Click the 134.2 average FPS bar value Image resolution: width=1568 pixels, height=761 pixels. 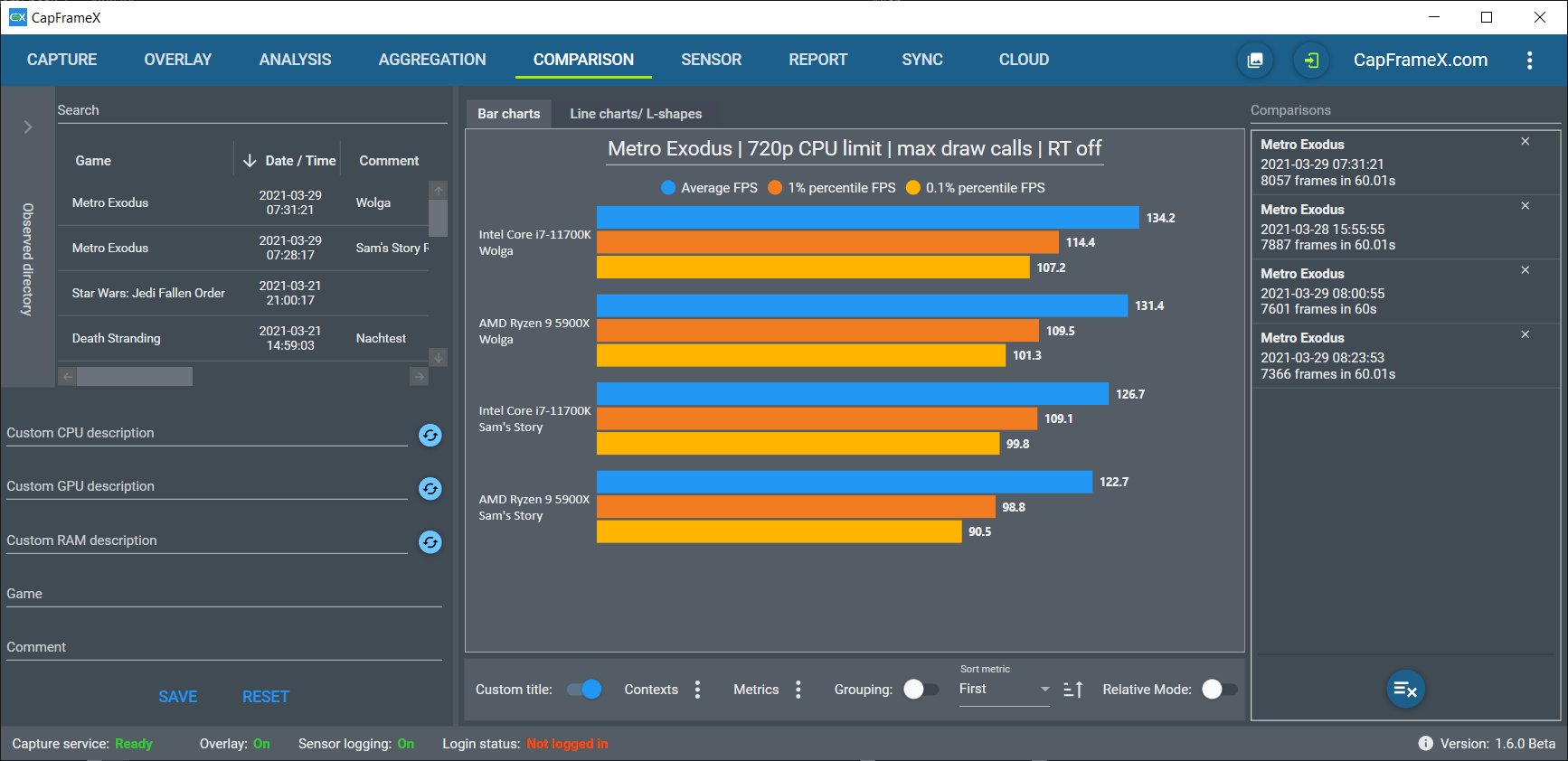pos(1160,218)
